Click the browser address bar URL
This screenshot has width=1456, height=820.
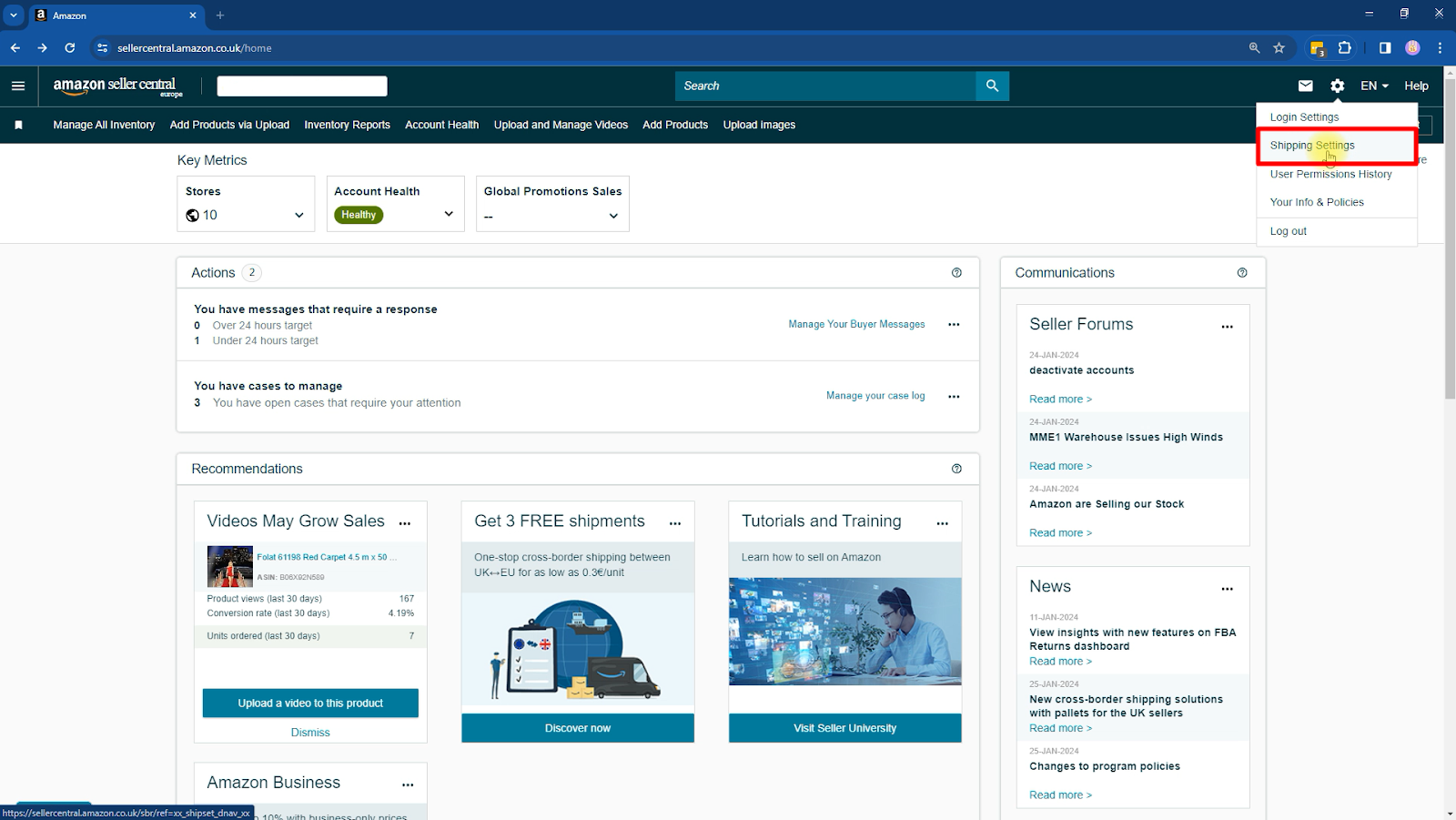[x=195, y=48]
